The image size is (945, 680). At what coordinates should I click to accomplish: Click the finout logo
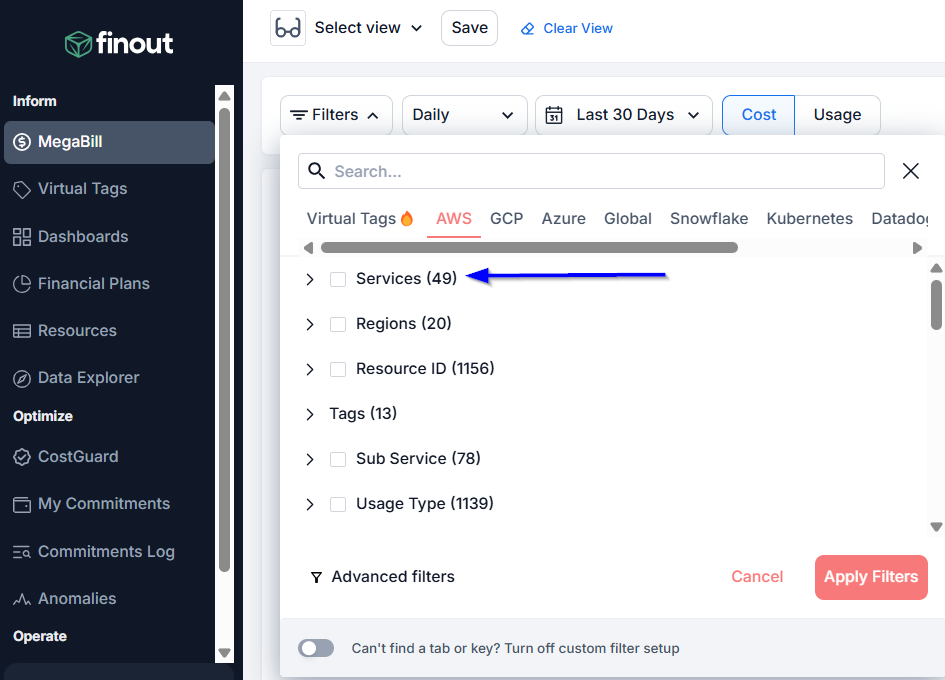tap(119, 43)
